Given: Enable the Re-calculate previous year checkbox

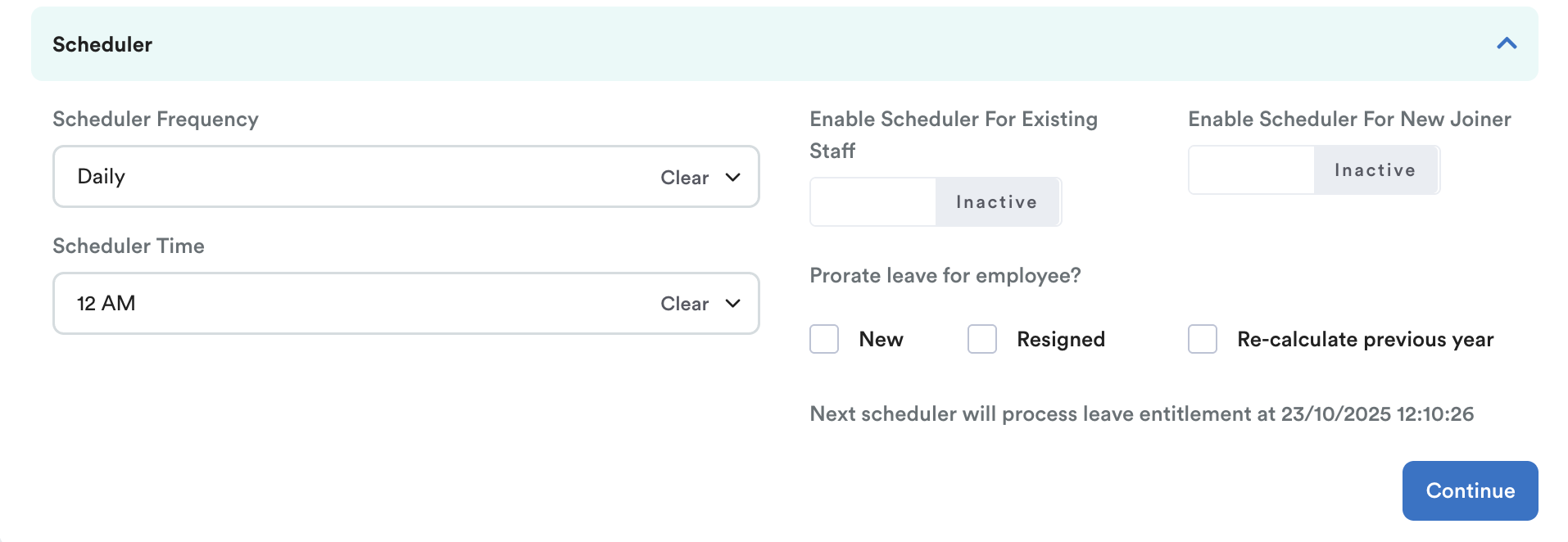Looking at the screenshot, I should click(1202, 339).
